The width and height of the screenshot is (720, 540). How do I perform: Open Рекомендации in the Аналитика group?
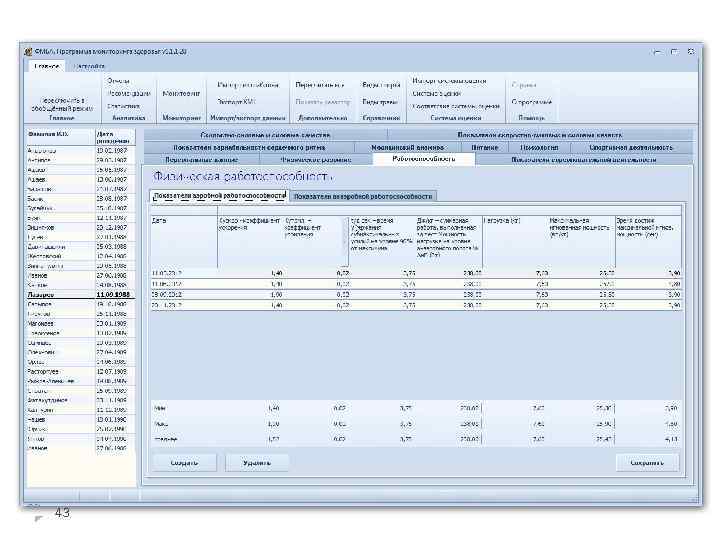[x=129, y=94]
